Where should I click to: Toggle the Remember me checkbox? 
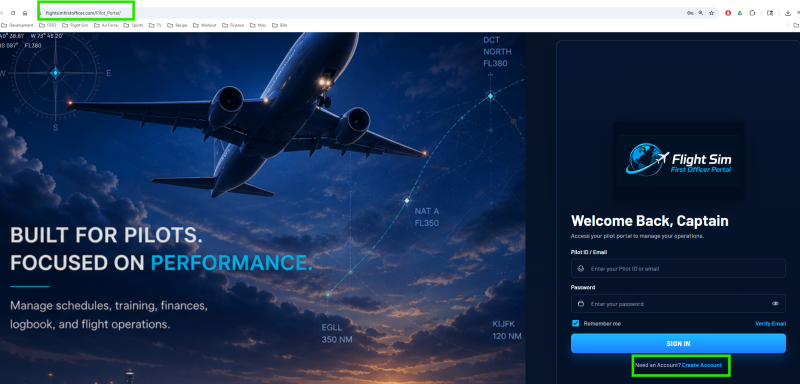tap(576, 323)
